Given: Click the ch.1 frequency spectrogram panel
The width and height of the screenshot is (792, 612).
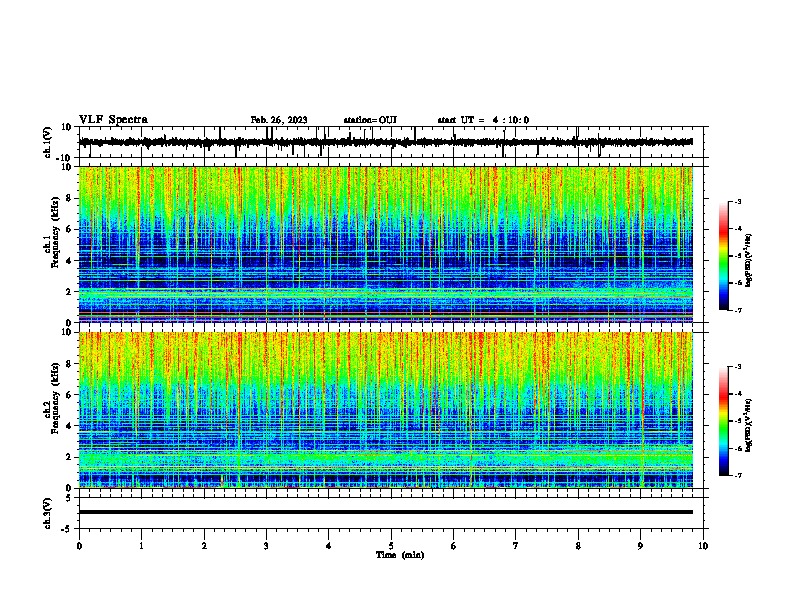Looking at the screenshot, I should coord(386,244).
